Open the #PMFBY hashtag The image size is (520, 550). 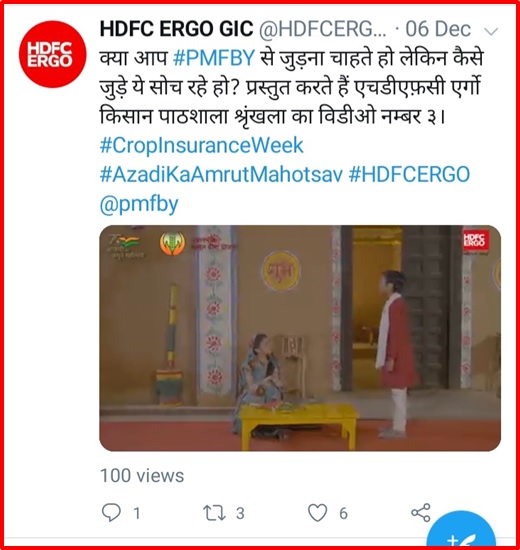(x=214, y=58)
